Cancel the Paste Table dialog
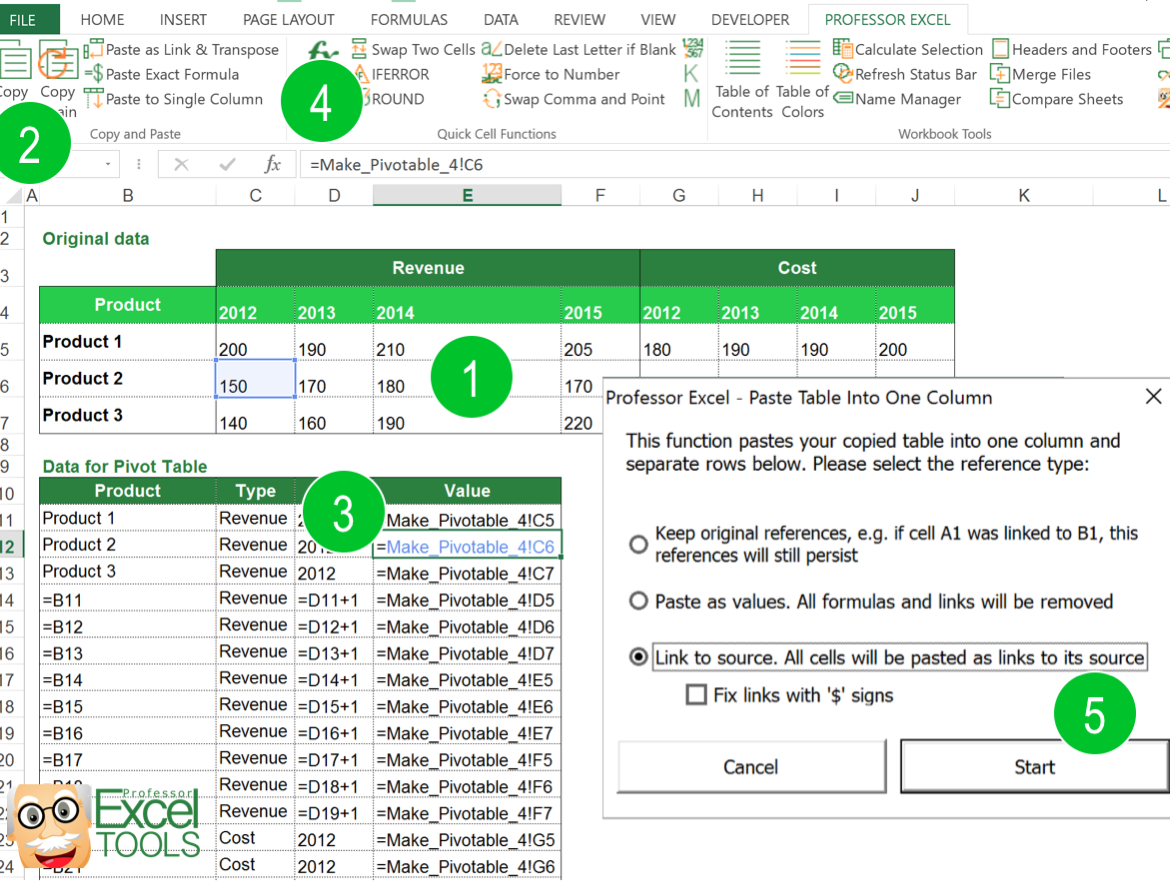This screenshot has width=1170, height=884. [750, 766]
